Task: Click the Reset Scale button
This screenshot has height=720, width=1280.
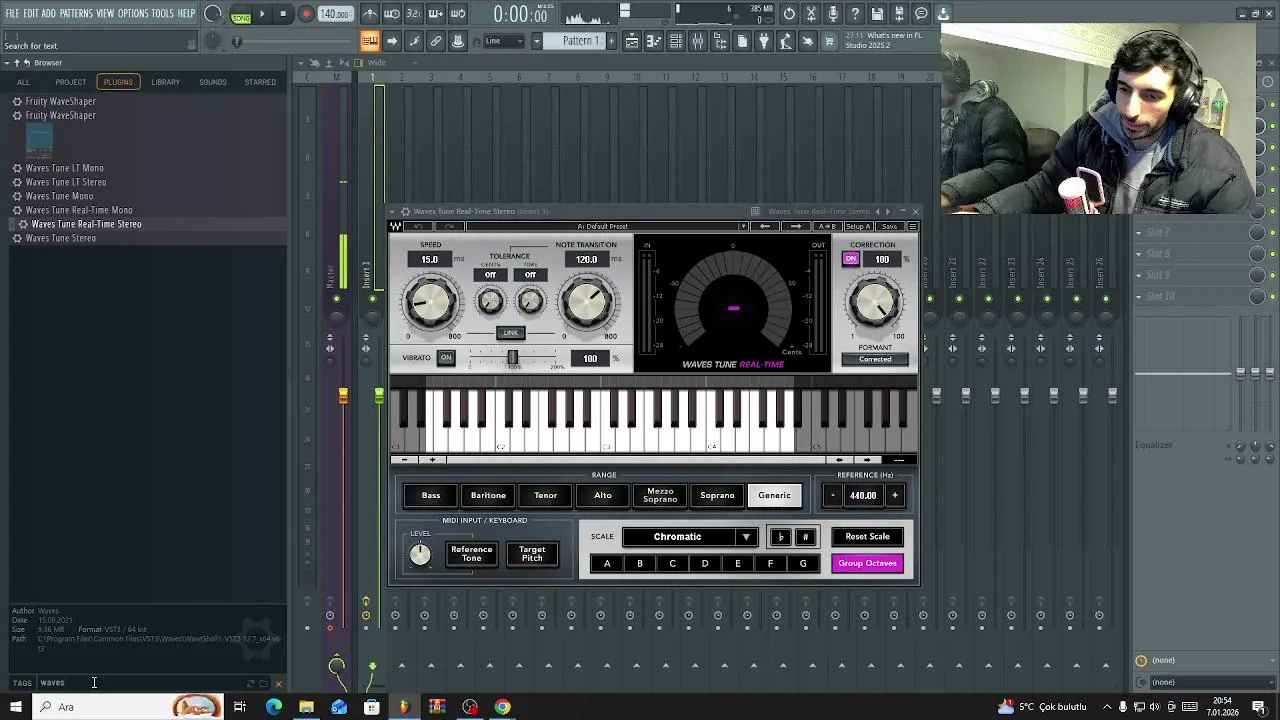Action: point(867,537)
